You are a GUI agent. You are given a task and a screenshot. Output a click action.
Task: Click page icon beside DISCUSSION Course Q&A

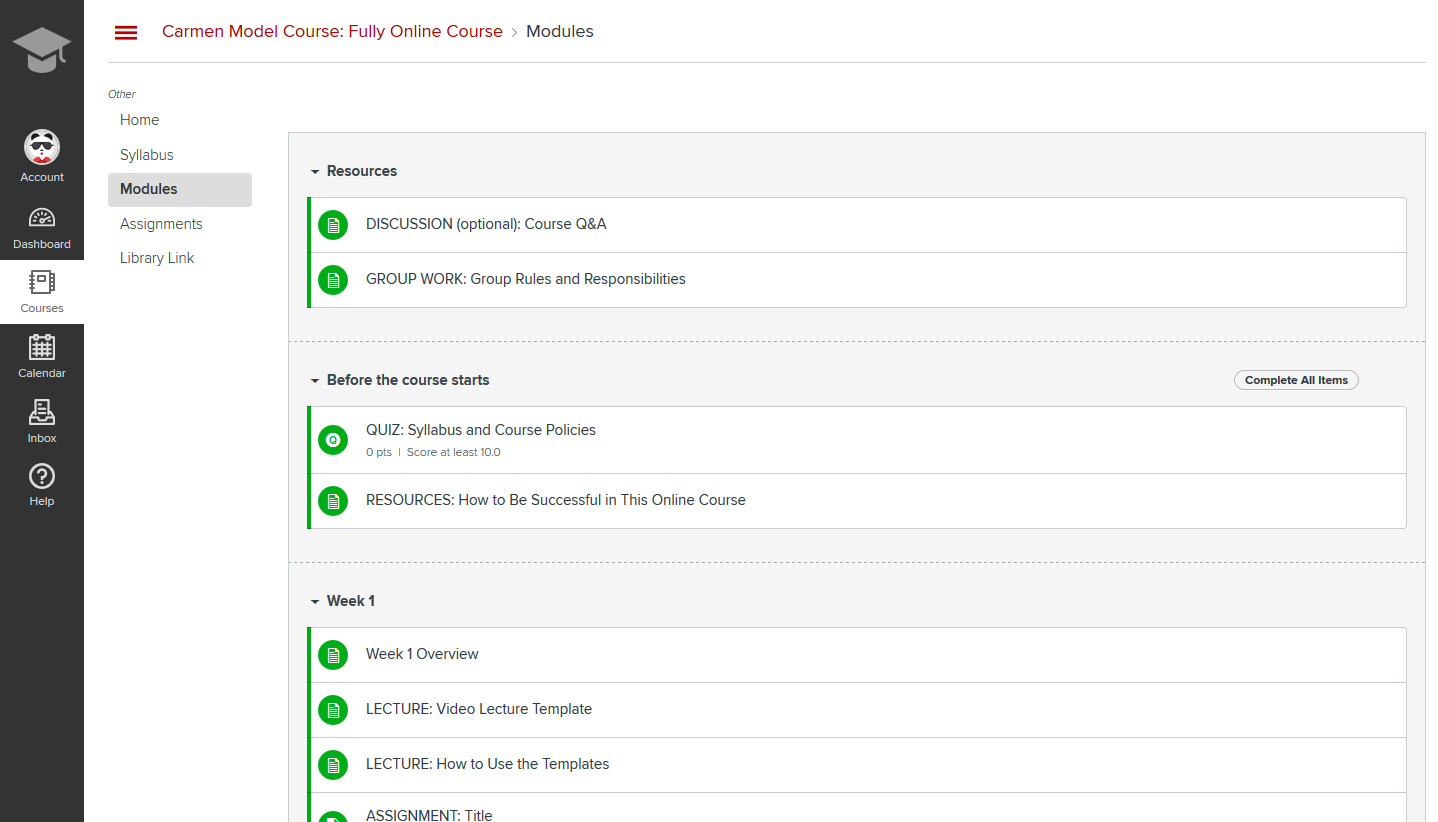pyautogui.click(x=333, y=225)
